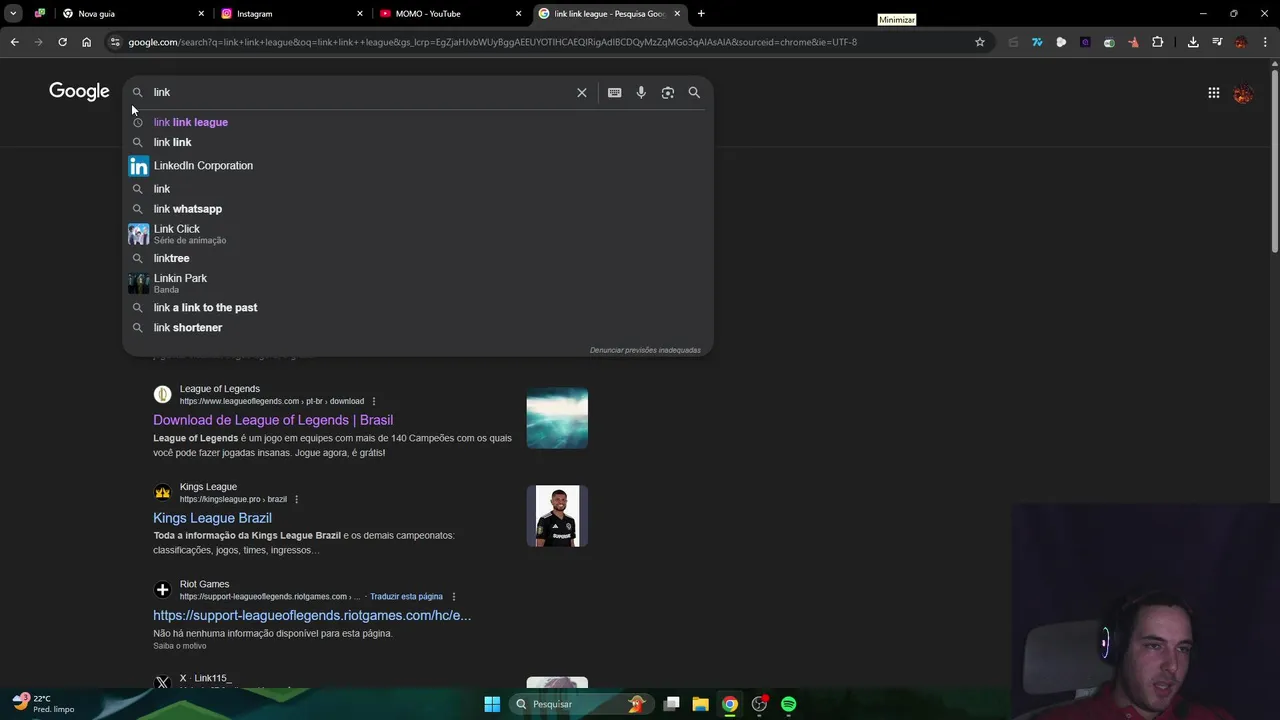Bookmark this page with the star
The width and height of the screenshot is (1280, 720).
(980, 42)
